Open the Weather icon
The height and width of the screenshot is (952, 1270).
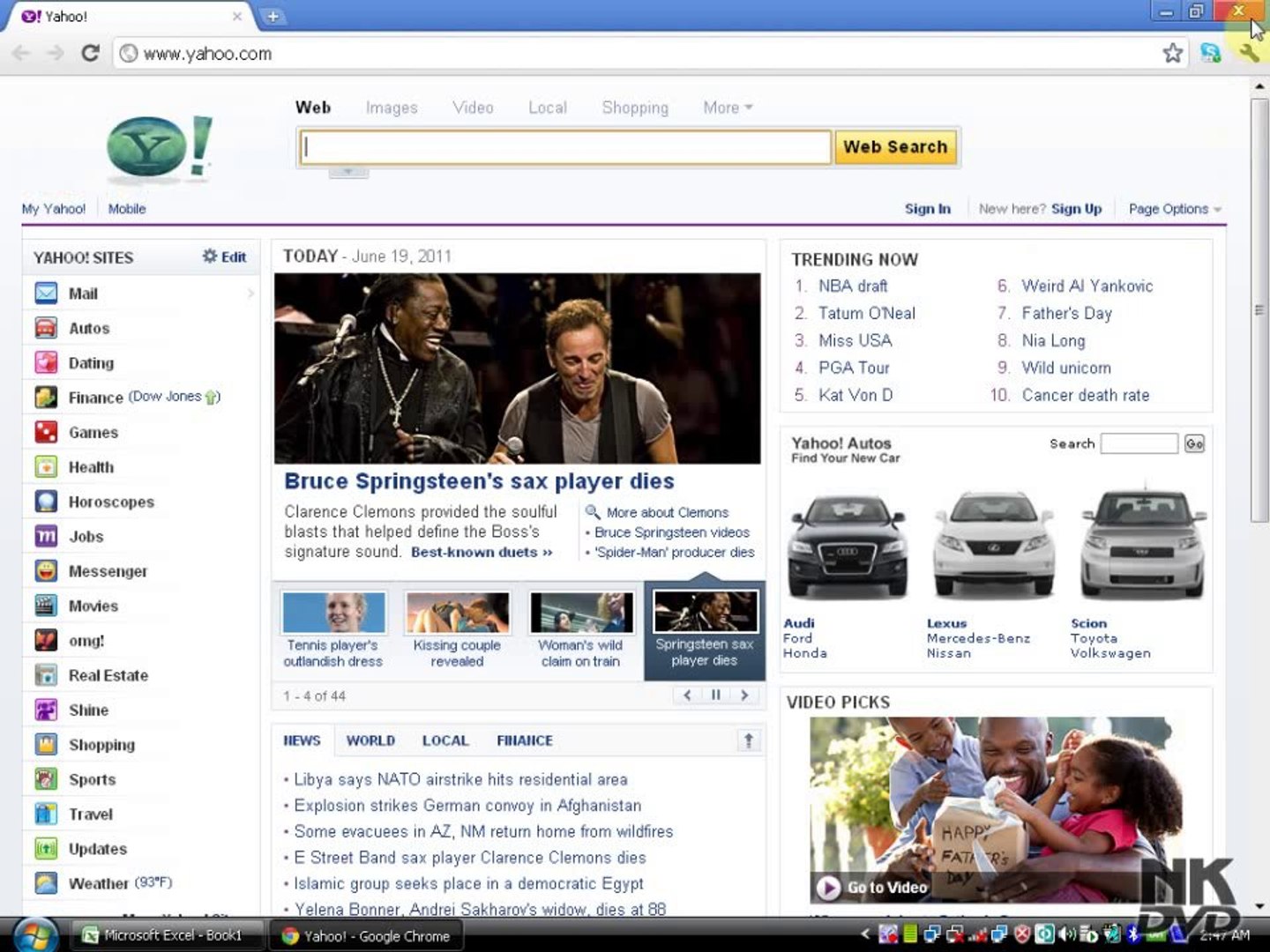coord(46,883)
